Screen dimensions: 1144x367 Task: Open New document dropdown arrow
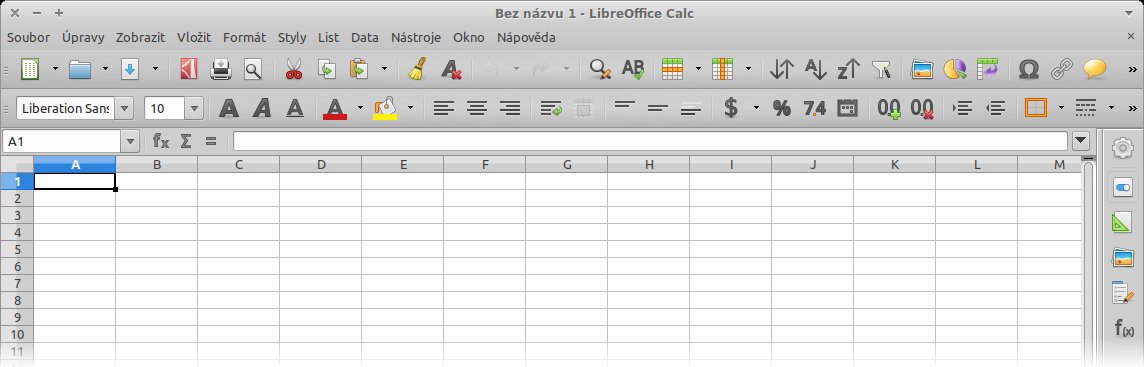(55, 69)
